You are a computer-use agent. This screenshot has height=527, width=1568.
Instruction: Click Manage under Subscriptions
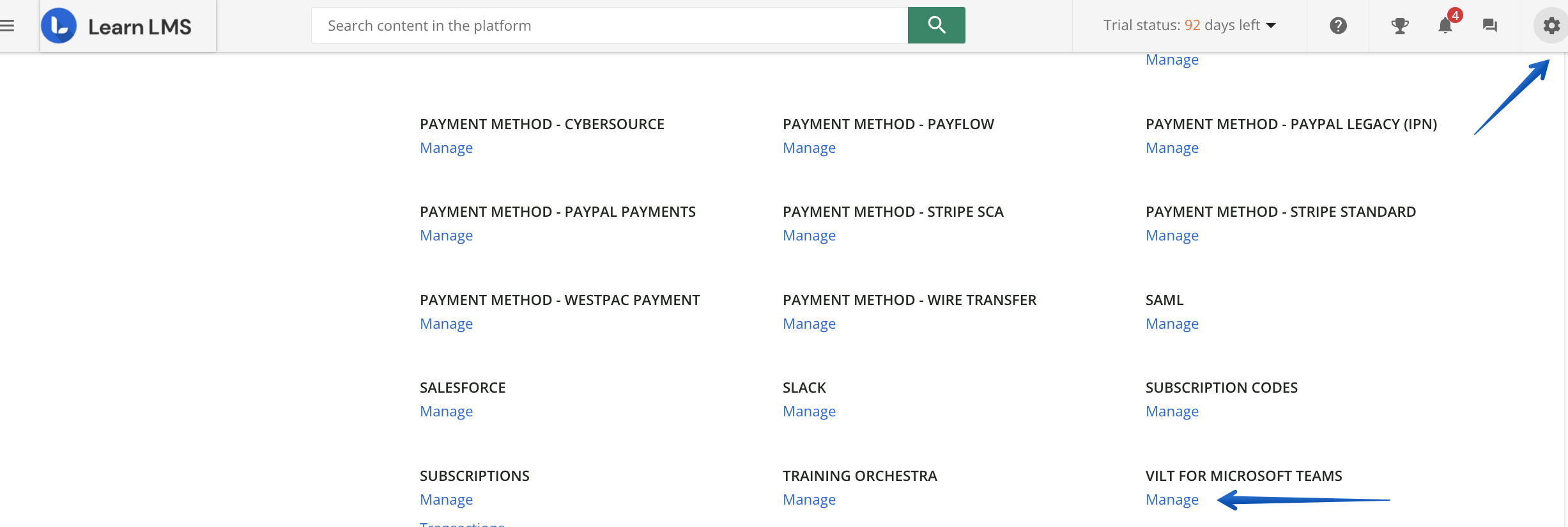[446, 499]
